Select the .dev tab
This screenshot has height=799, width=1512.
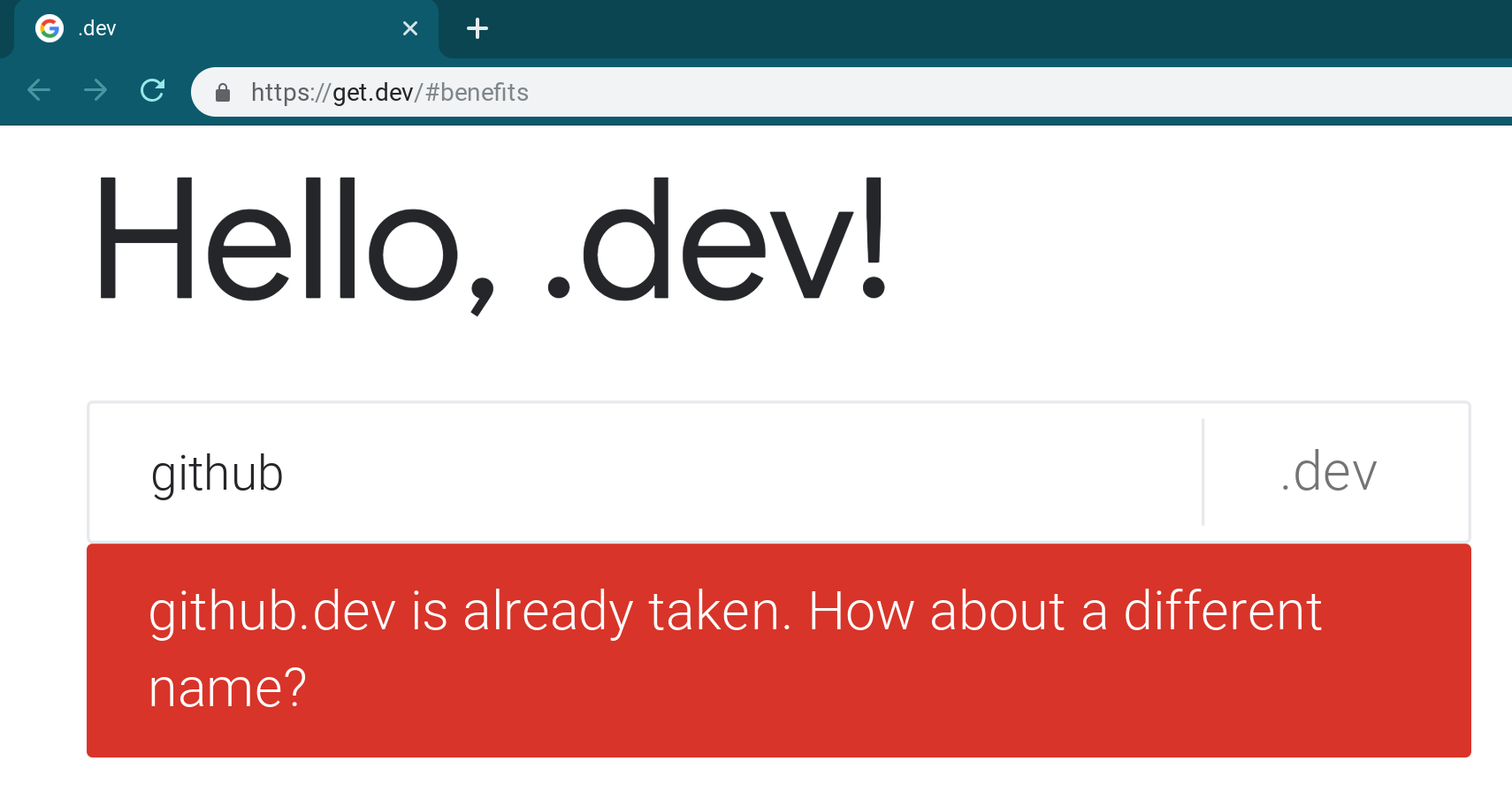[226, 29]
